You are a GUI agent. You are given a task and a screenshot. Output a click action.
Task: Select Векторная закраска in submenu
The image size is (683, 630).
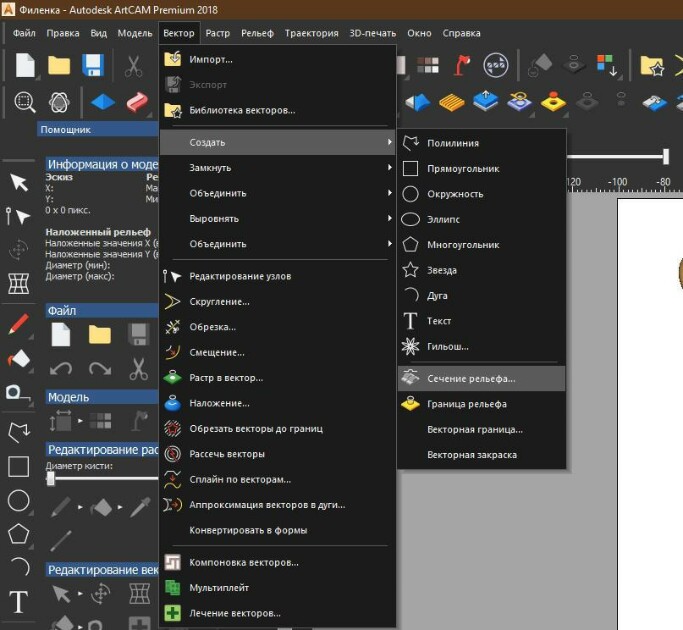482,455
